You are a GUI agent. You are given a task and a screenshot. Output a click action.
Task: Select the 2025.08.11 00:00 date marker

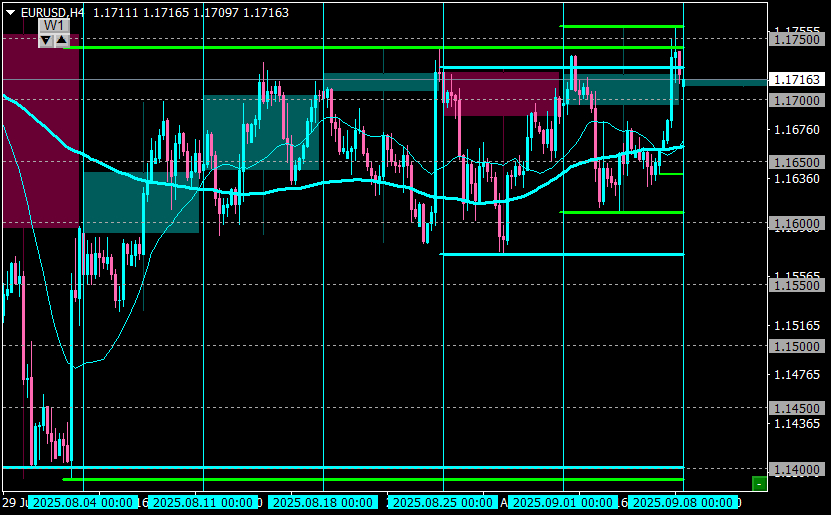pyautogui.click(x=203, y=502)
